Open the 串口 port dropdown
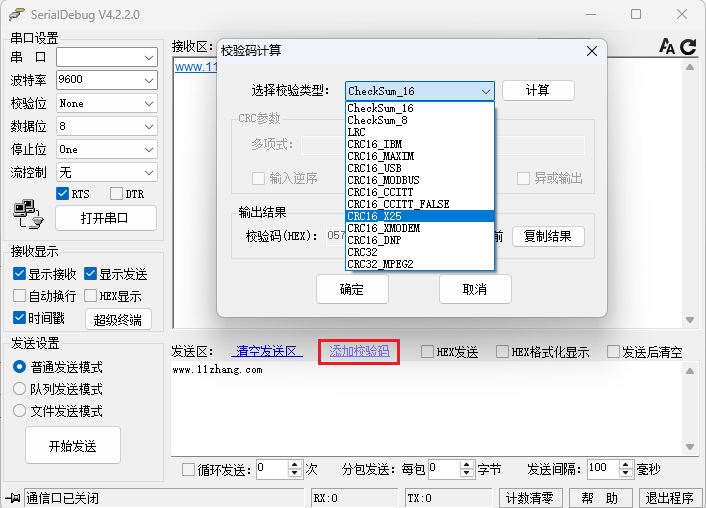This screenshot has height=508, width=706. point(107,57)
